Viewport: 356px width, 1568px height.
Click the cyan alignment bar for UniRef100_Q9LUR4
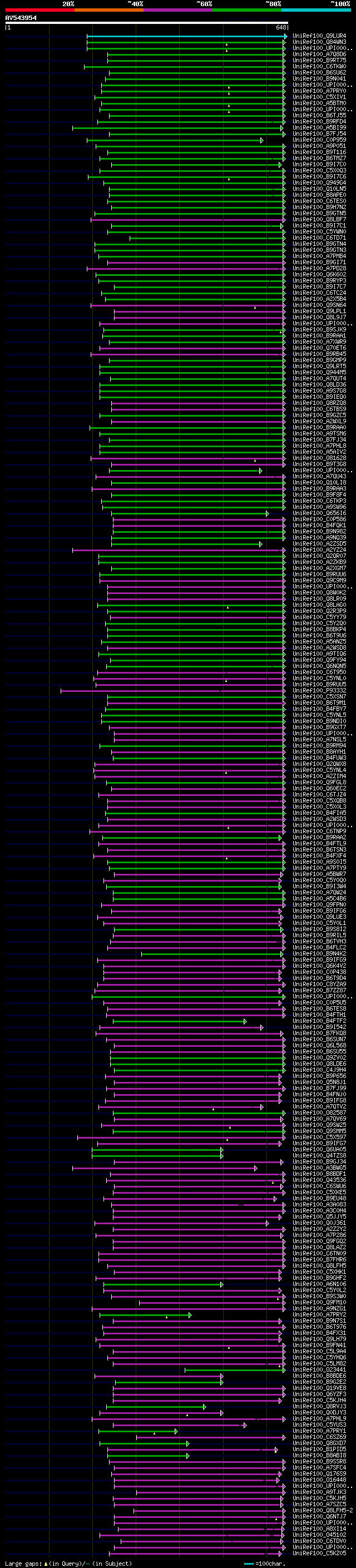[187, 36]
